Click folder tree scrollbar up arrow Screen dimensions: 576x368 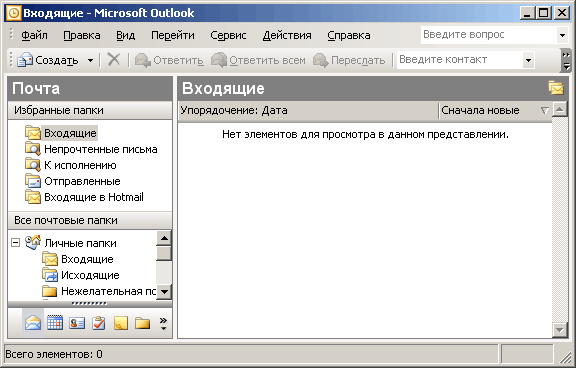click(x=164, y=238)
